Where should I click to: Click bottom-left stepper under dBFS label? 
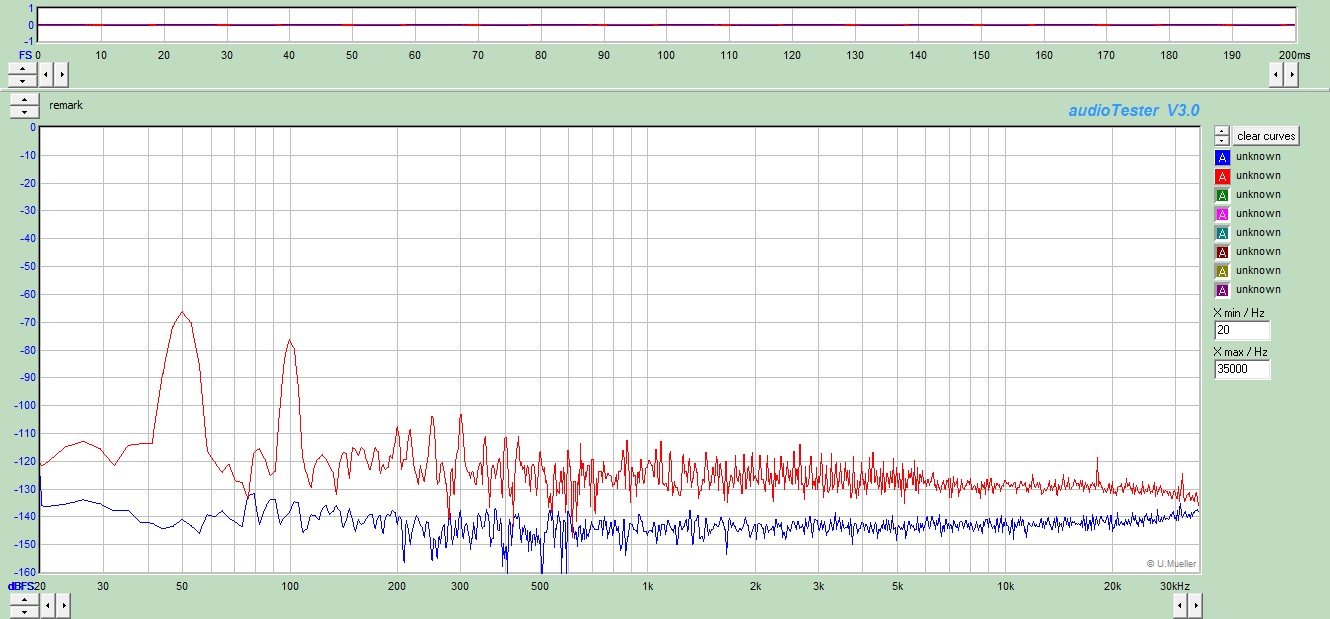[23, 605]
